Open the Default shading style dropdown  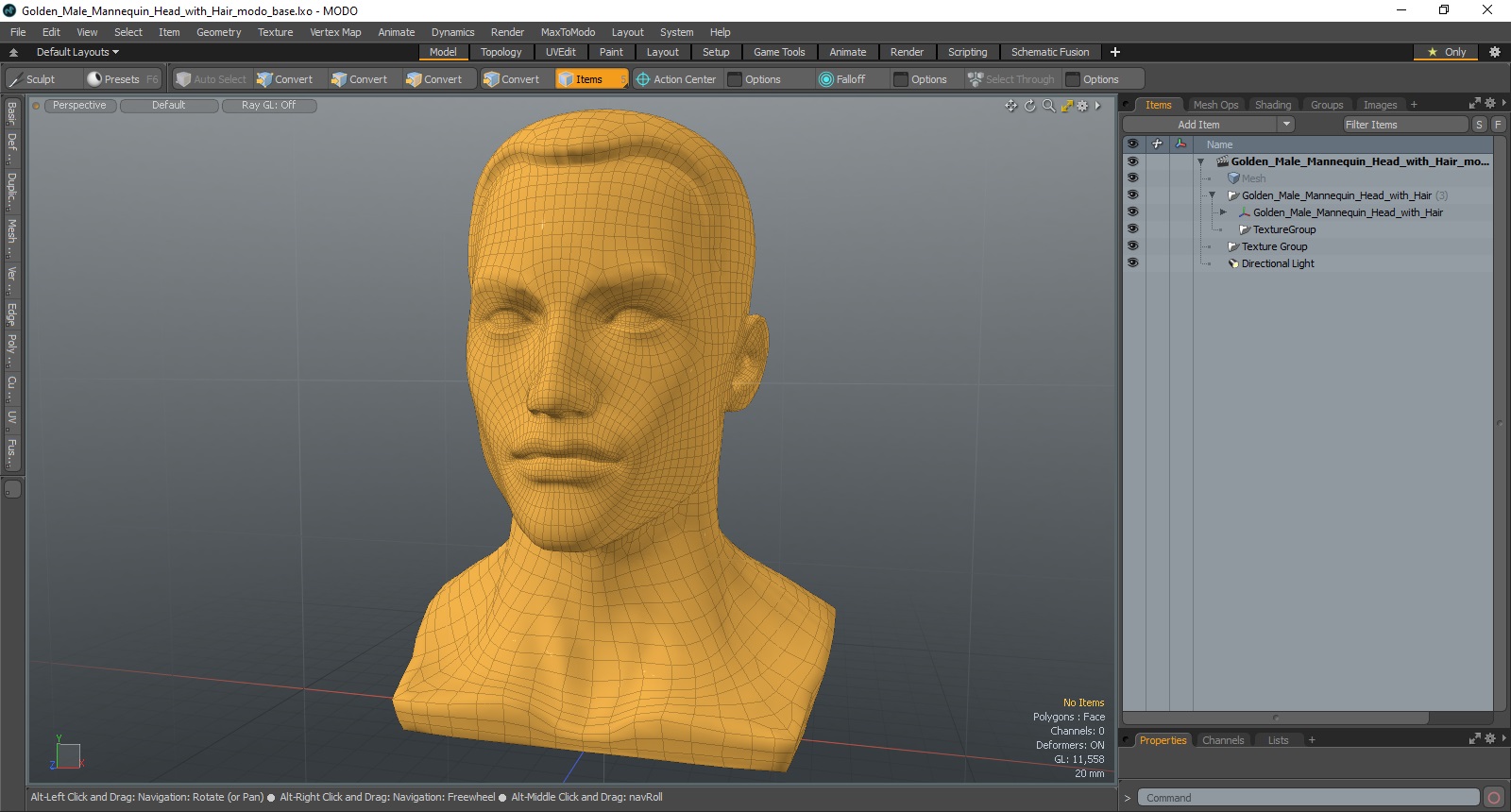[168, 106]
